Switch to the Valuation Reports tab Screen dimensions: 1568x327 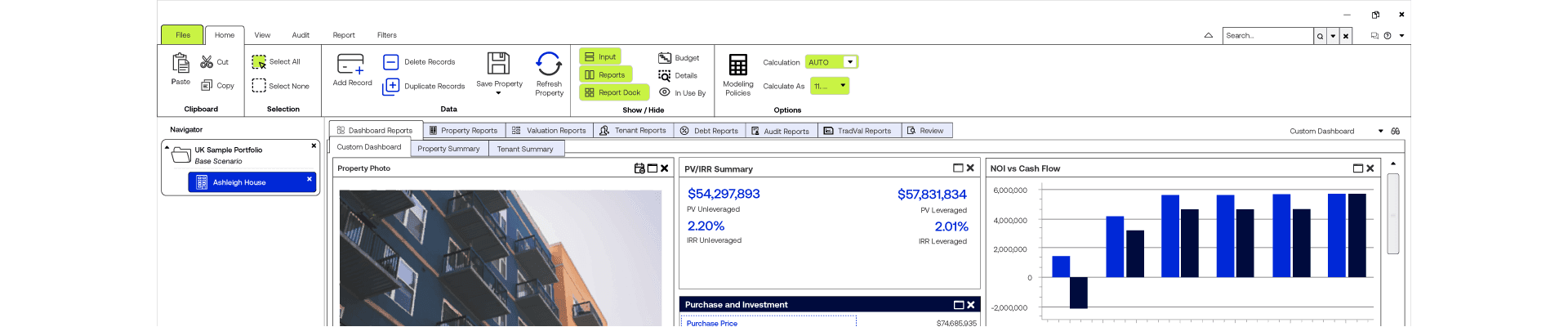coord(549,131)
